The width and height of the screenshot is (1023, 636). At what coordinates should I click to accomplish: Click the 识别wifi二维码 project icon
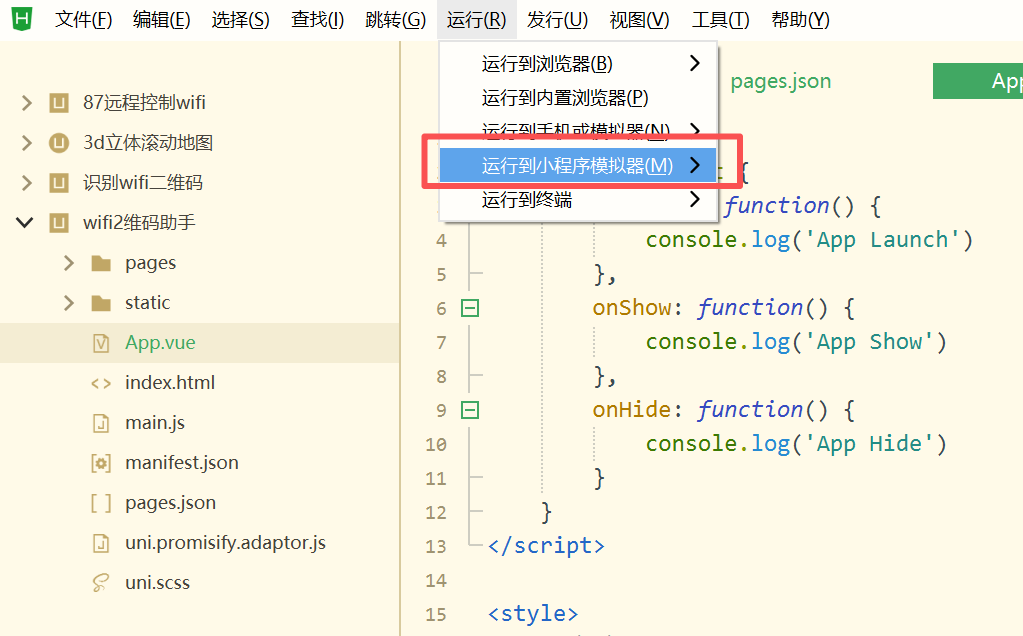click(59, 183)
